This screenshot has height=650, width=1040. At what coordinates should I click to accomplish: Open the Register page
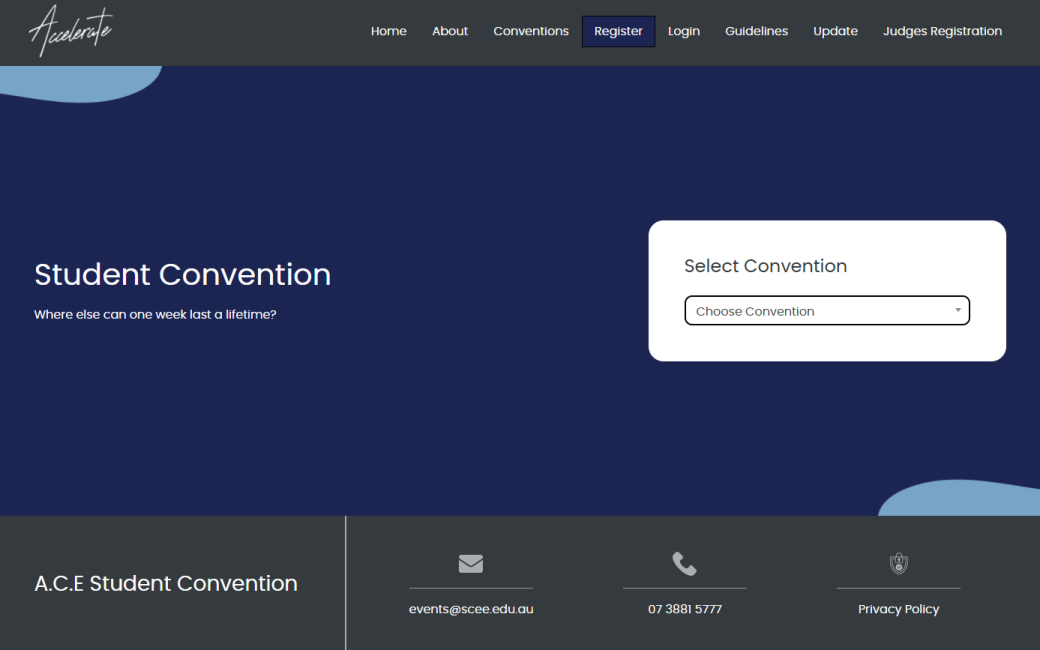tap(618, 31)
